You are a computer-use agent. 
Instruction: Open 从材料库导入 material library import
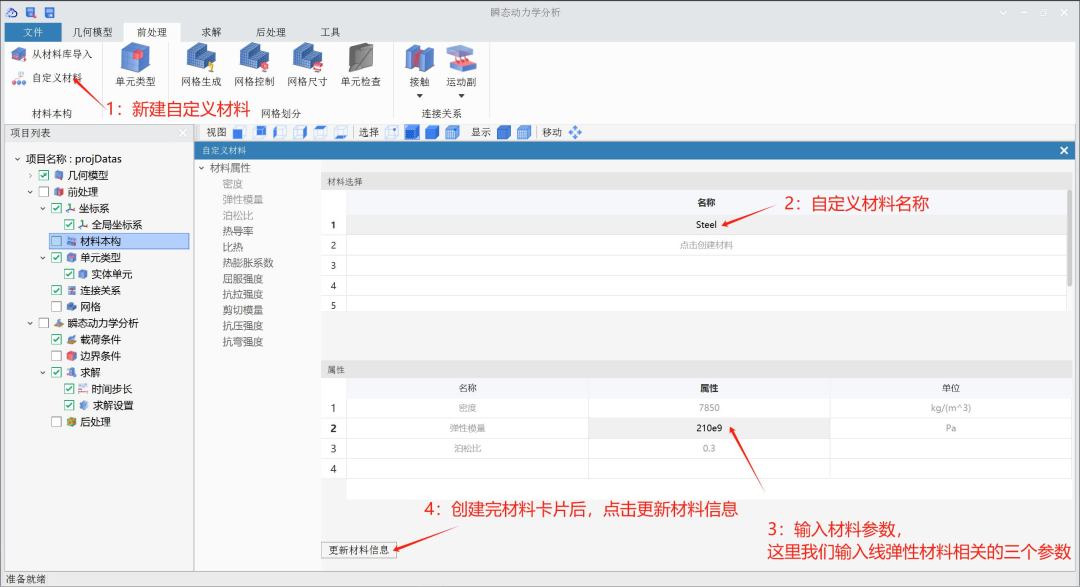(x=52, y=54)
